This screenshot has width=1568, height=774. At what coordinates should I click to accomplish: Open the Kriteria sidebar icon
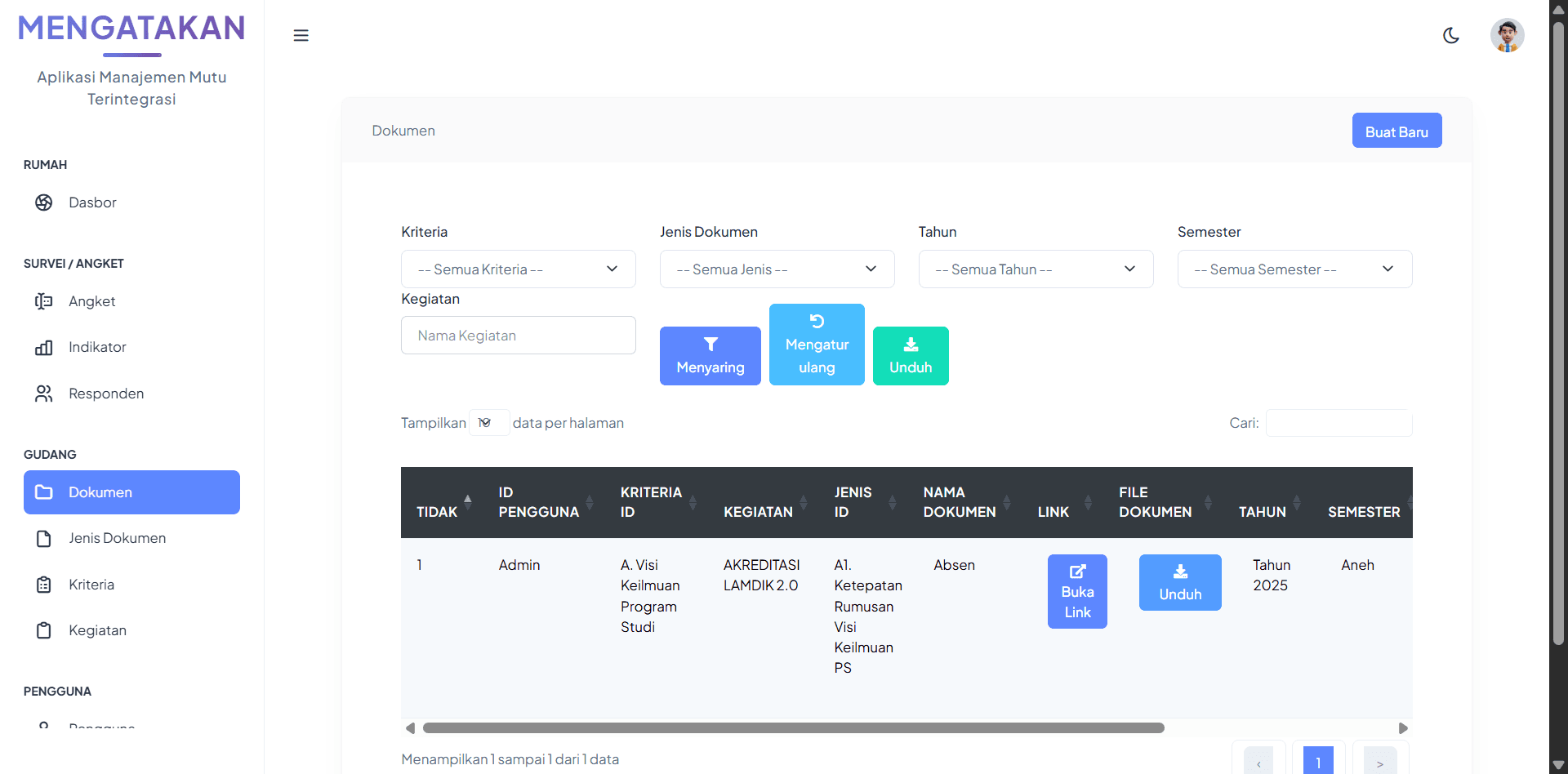pos(44,585)
